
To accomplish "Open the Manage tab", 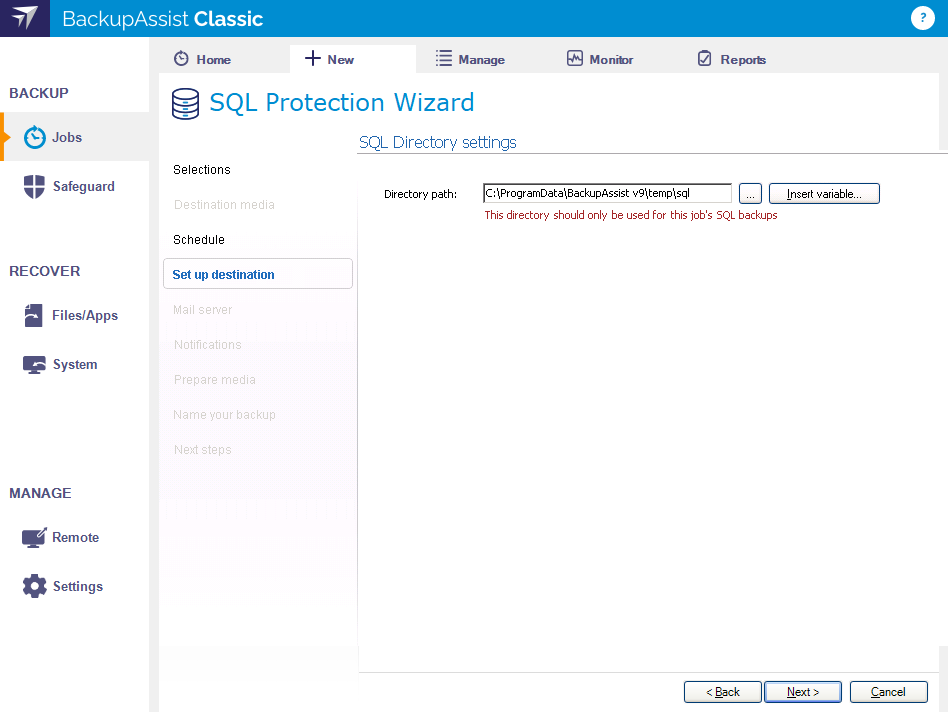I will (481, 59).
